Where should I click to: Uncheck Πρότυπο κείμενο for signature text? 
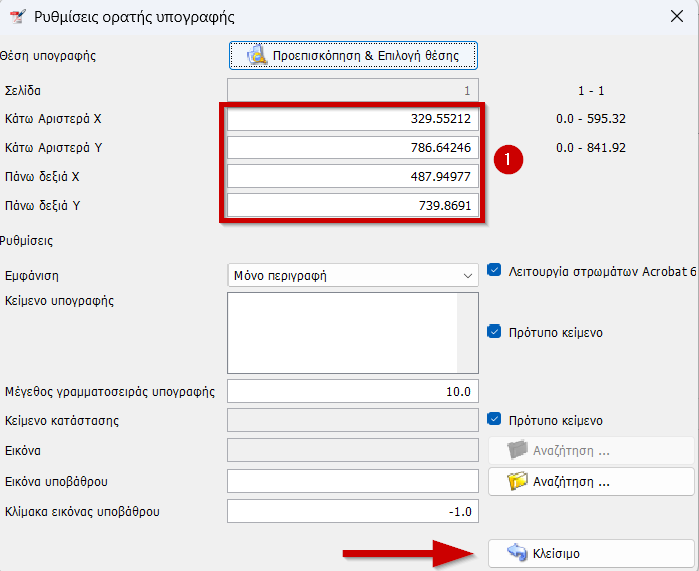click(494, 332)
